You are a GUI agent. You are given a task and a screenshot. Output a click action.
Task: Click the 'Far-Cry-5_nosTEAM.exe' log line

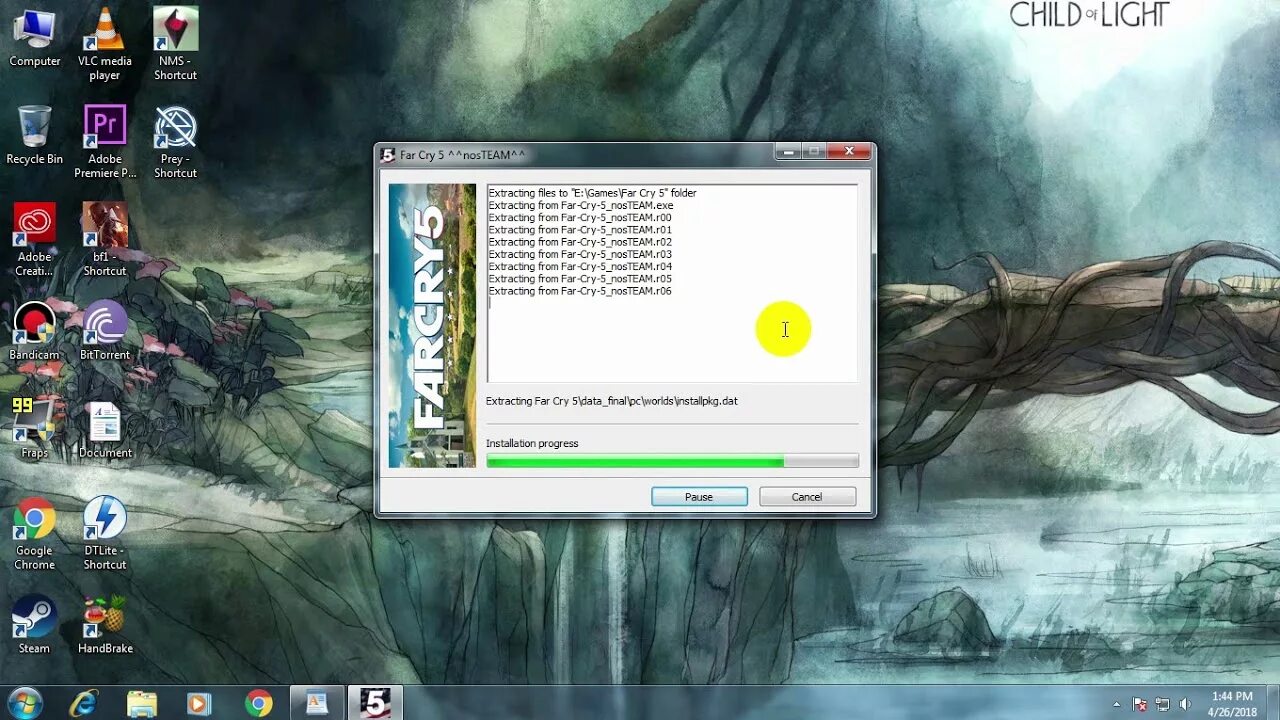coord(580,205)
